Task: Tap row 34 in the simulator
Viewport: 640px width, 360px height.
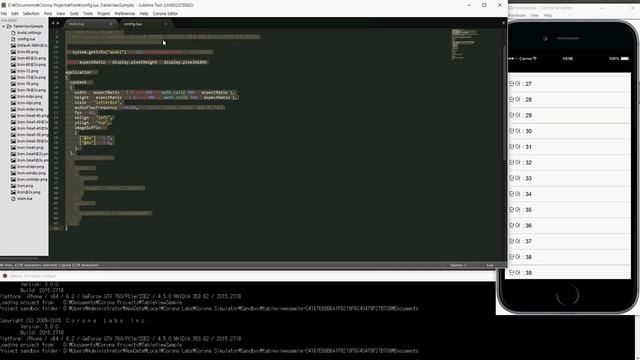Action: tap(568, 194)
